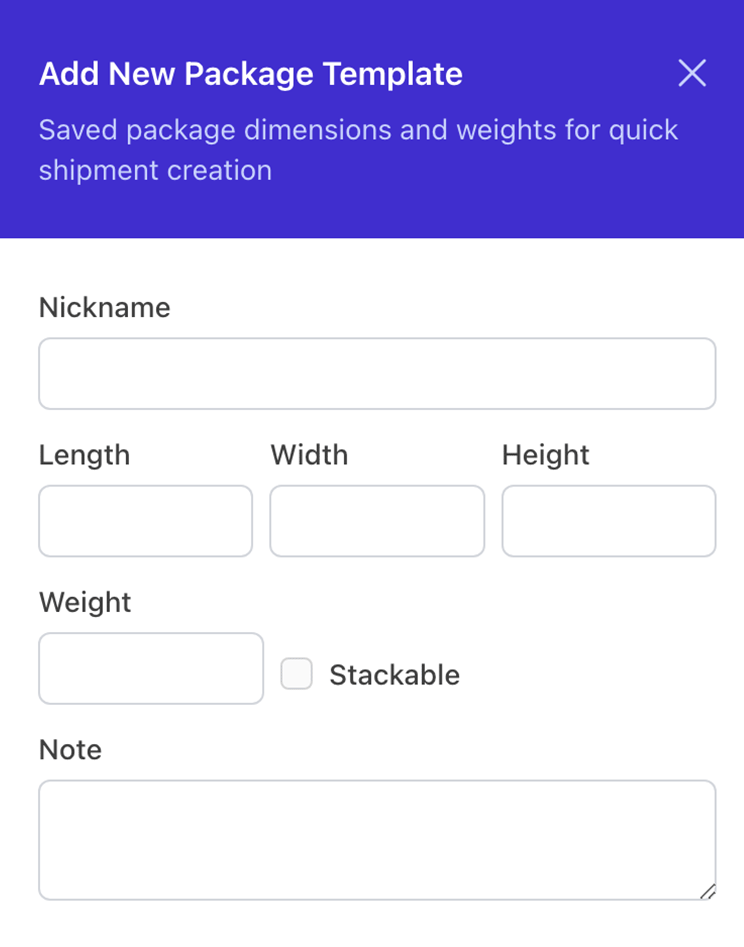Image resolution: width=744 pixels, height=947 pixels.
Task: Select the Width input box
Action: point(377,521)
